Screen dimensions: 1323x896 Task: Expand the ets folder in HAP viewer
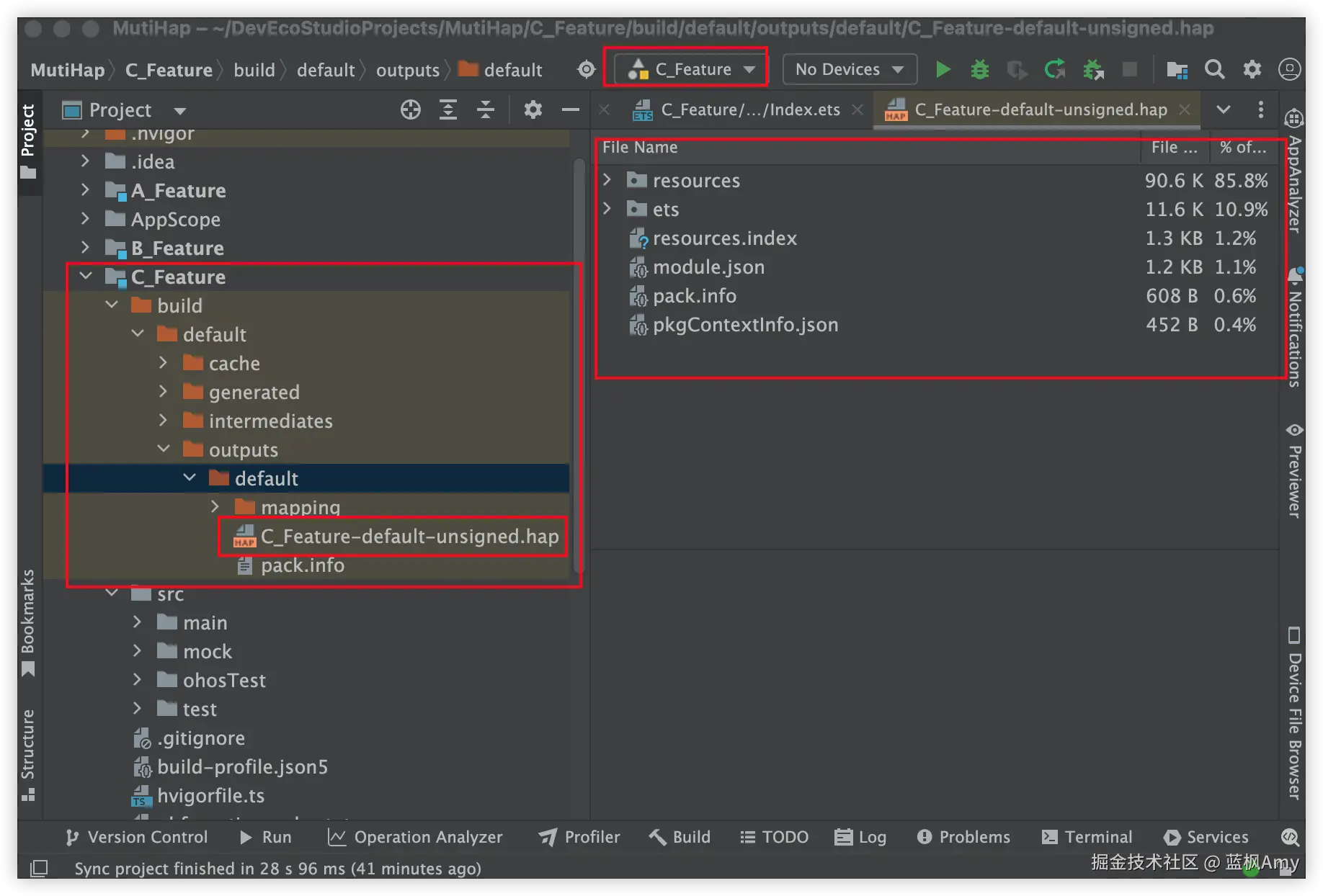click(607, 209)
